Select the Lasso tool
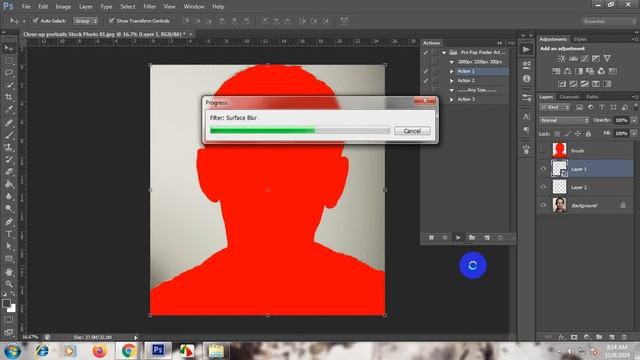This screenshot has width=640, height=360. coord(9,73)
